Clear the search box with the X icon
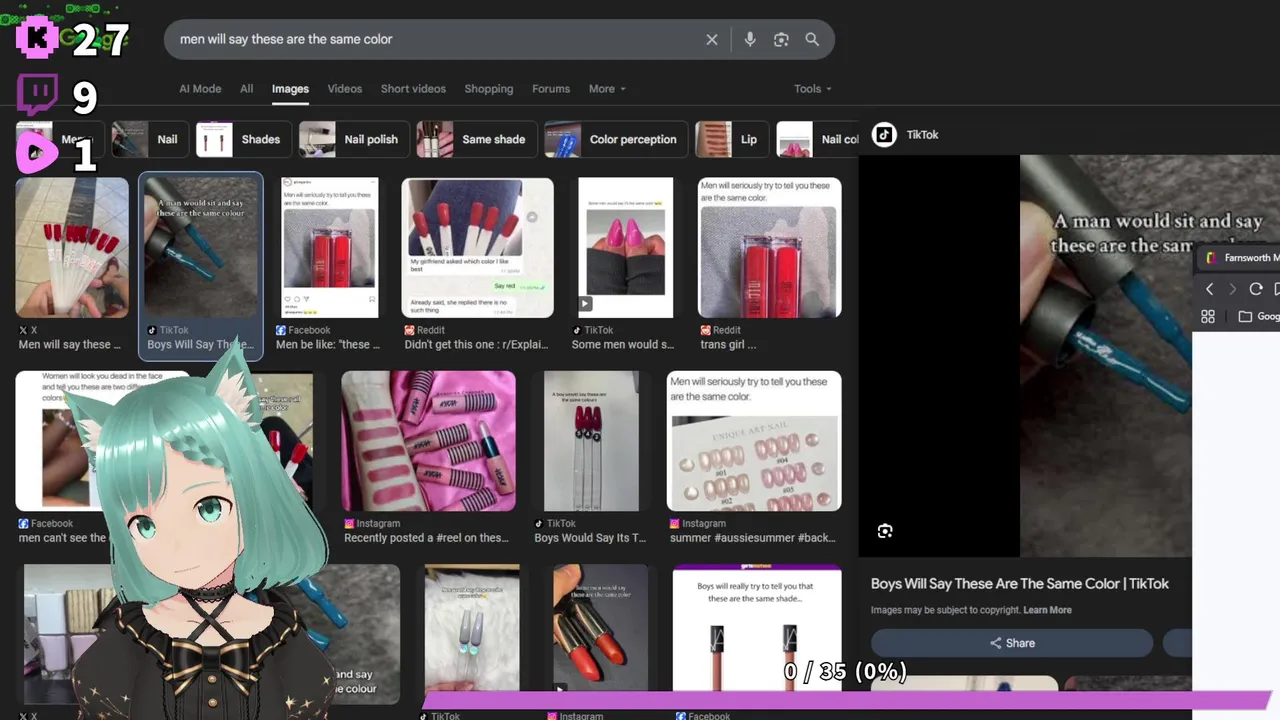1280x720 pixels. tap(712, 39)
